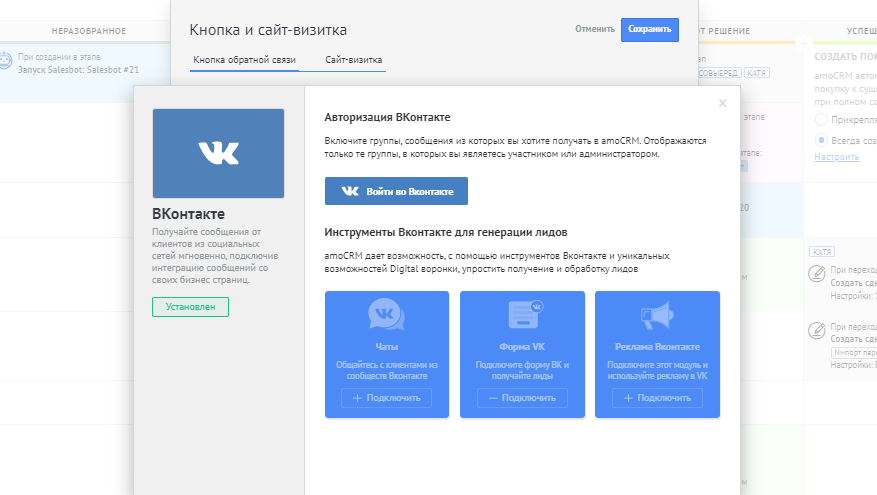Click the first edit pencil icon under КАТЯ
Viewport: 877px width, 495px height.
click(x=816, y=273)
